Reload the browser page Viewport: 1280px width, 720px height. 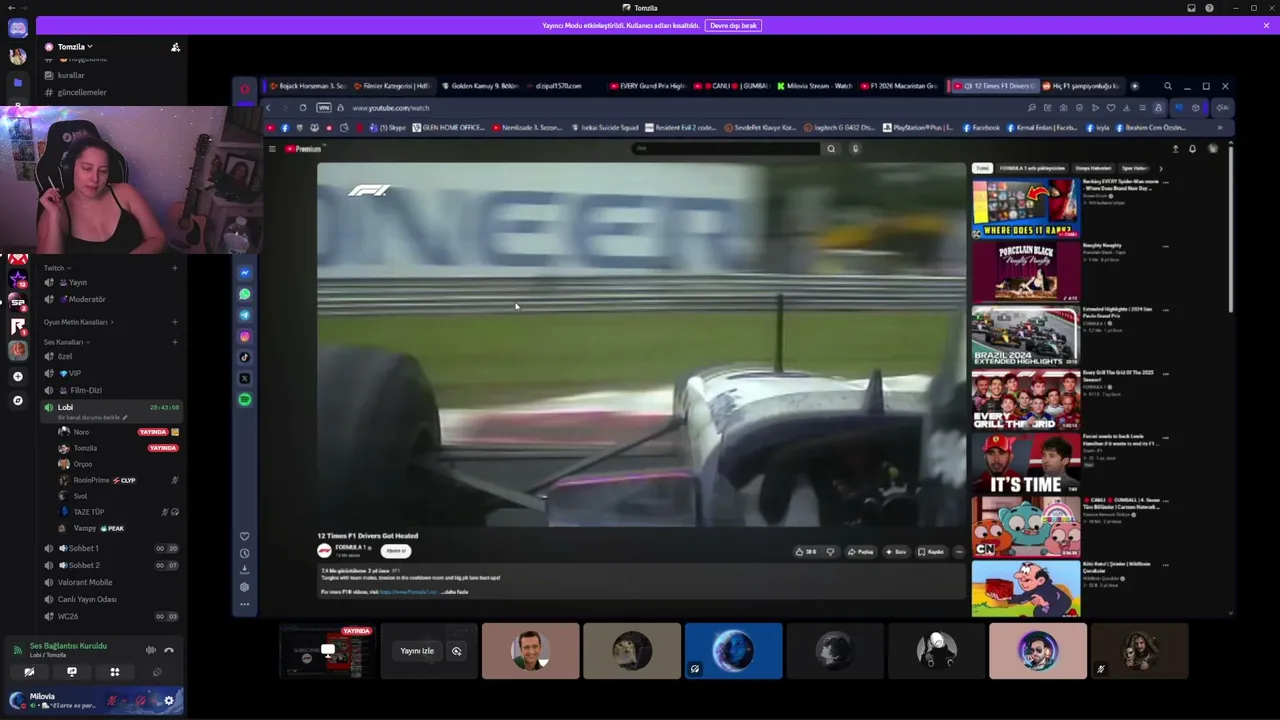pos(303,108)
